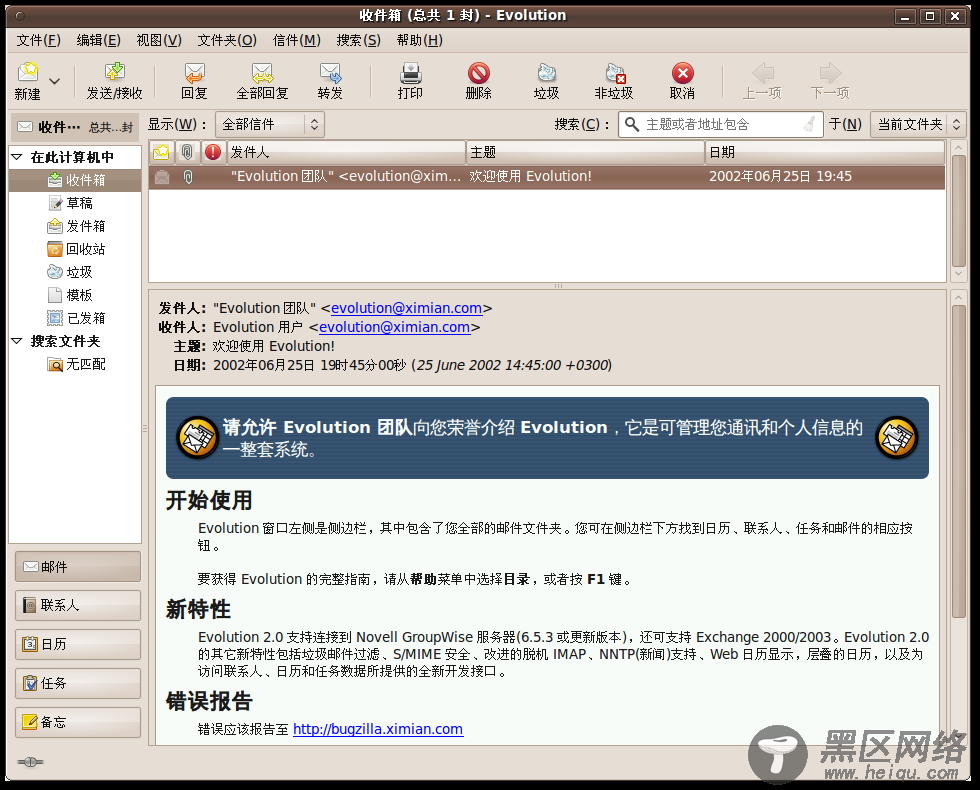Click the magnifier icon in search box
The image size is (980, 790).
click(632, 124)
